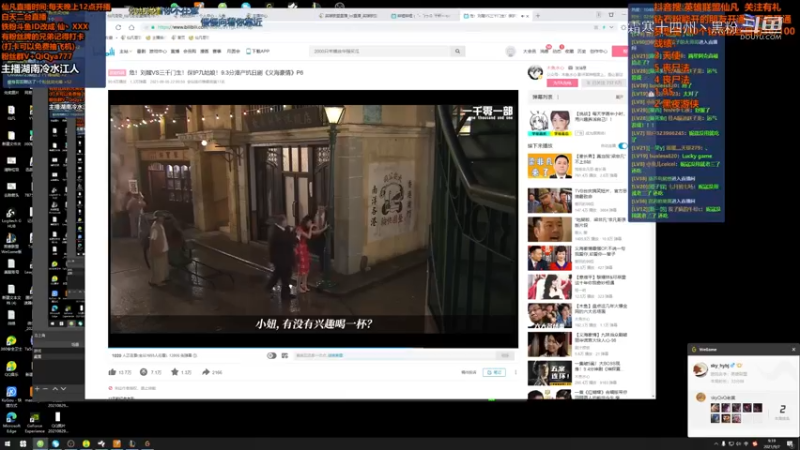Click the taskbar clock
Viewport: 800px width, 450px height.
click(x=772, y=444)
